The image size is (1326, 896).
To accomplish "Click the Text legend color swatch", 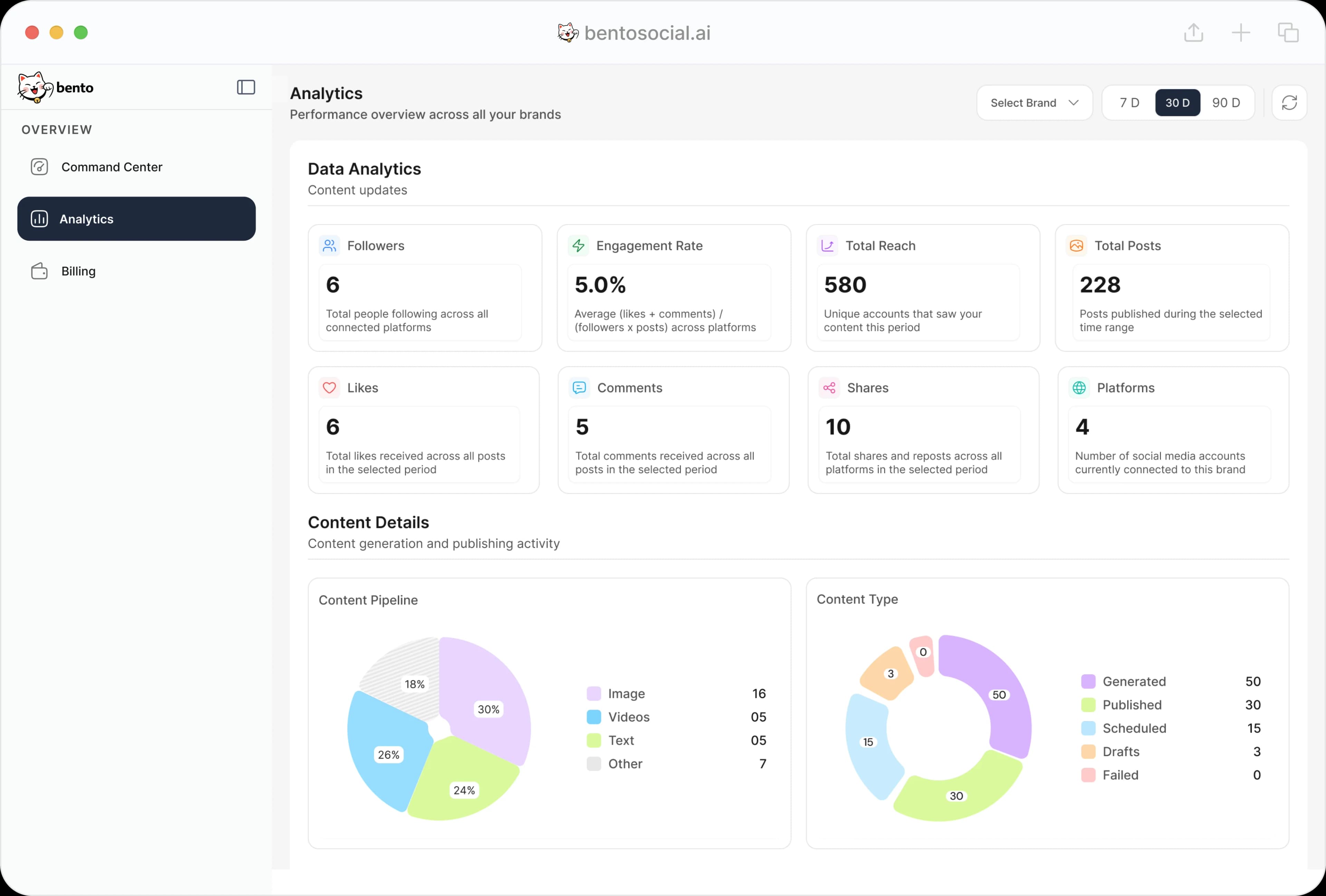I will coord(593,740).
